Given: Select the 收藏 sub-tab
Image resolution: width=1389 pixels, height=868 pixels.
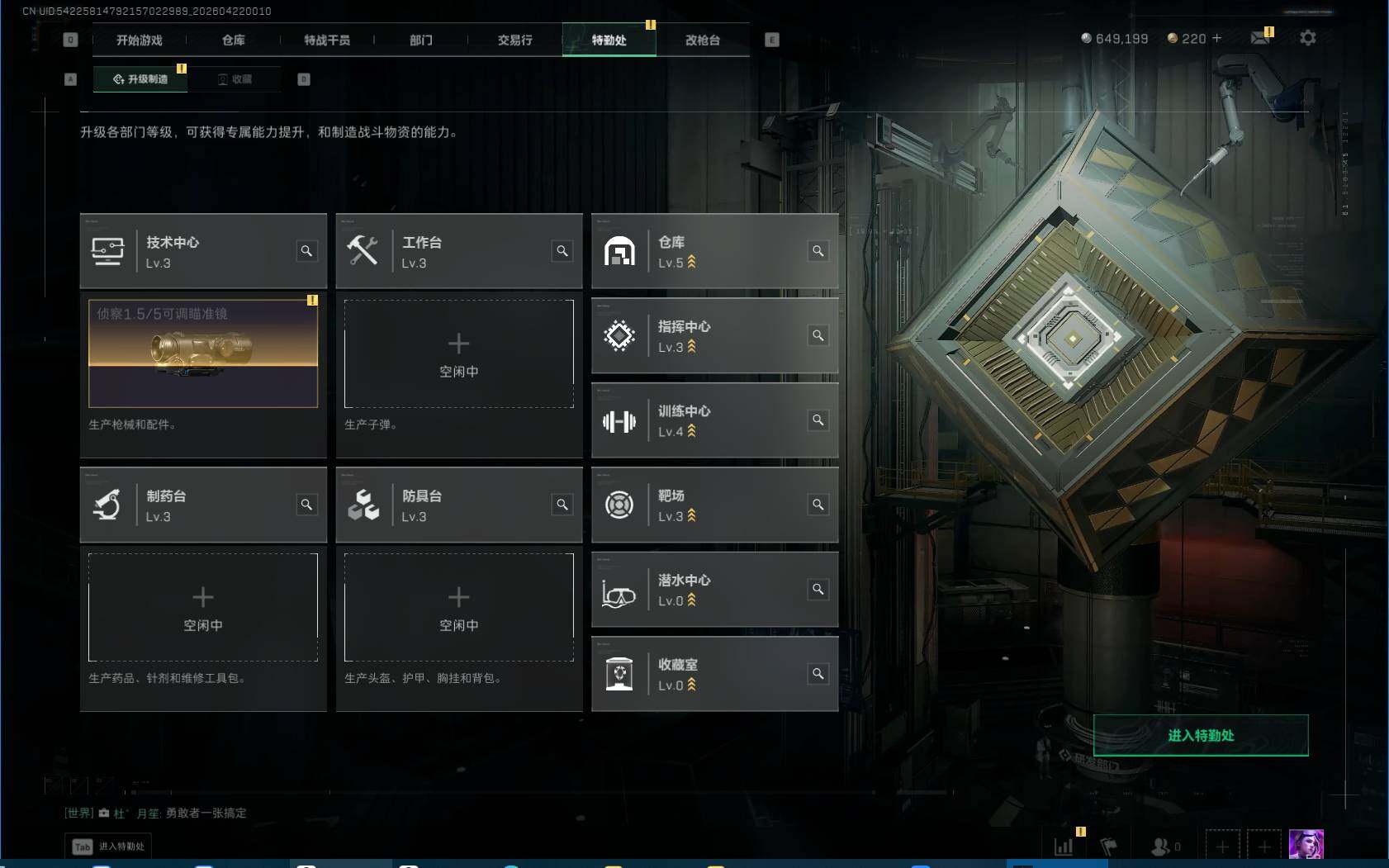Looking at the screenshot, I should [235, 79].
